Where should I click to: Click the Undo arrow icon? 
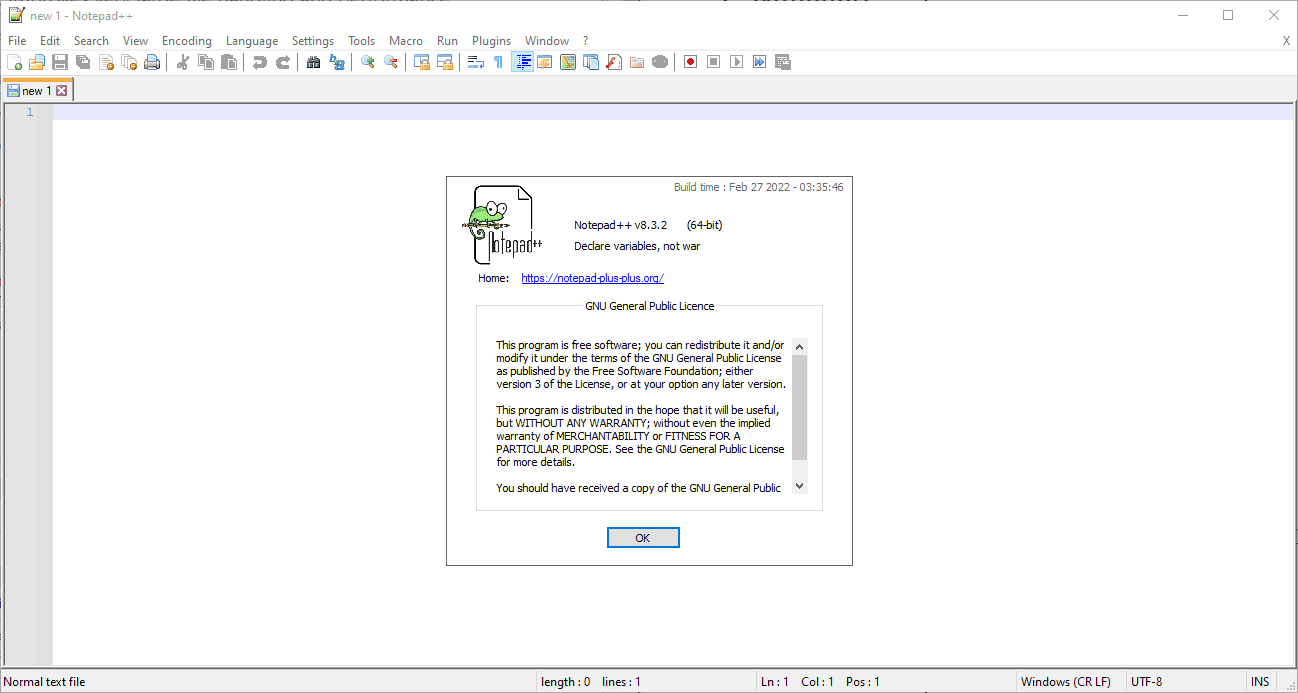[260, 61]
